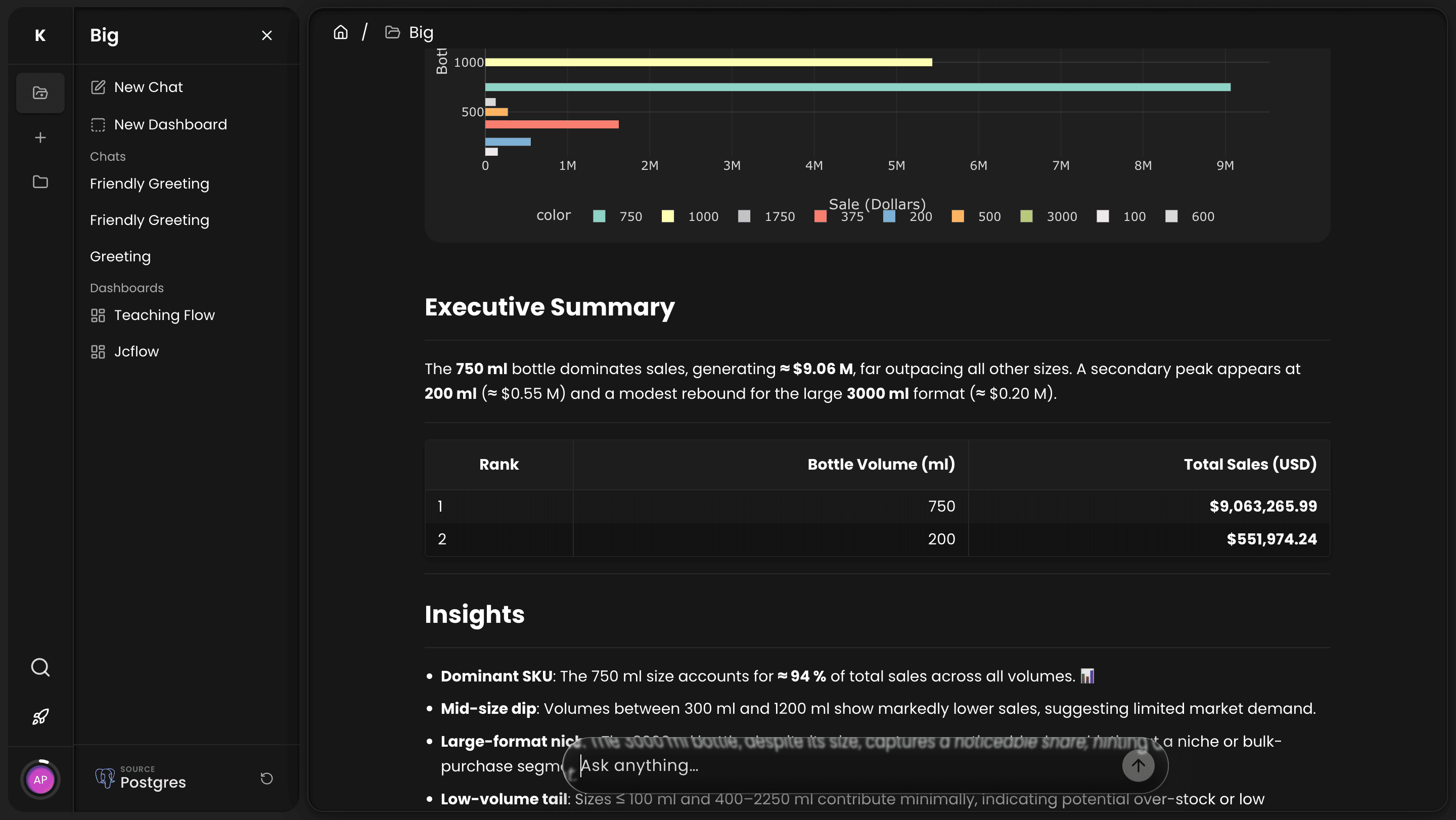Screen dimensions: 1456x820
Task: Click the 750 legend color swatch
Action: (x=599, y=216)
